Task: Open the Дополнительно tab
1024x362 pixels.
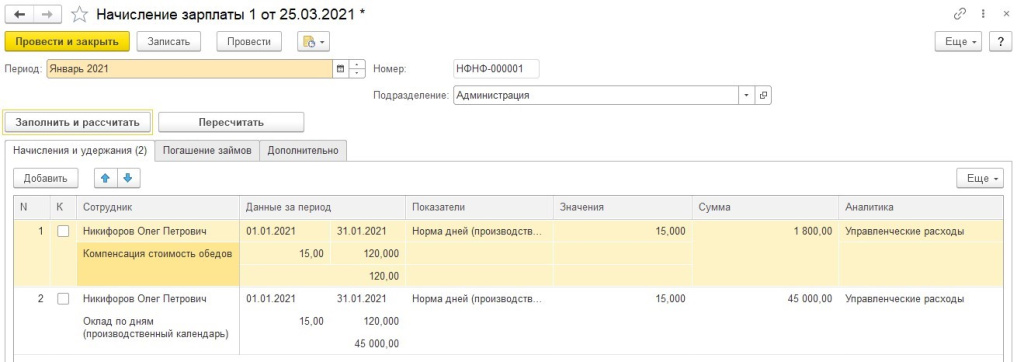Action: tap(303, 150)
